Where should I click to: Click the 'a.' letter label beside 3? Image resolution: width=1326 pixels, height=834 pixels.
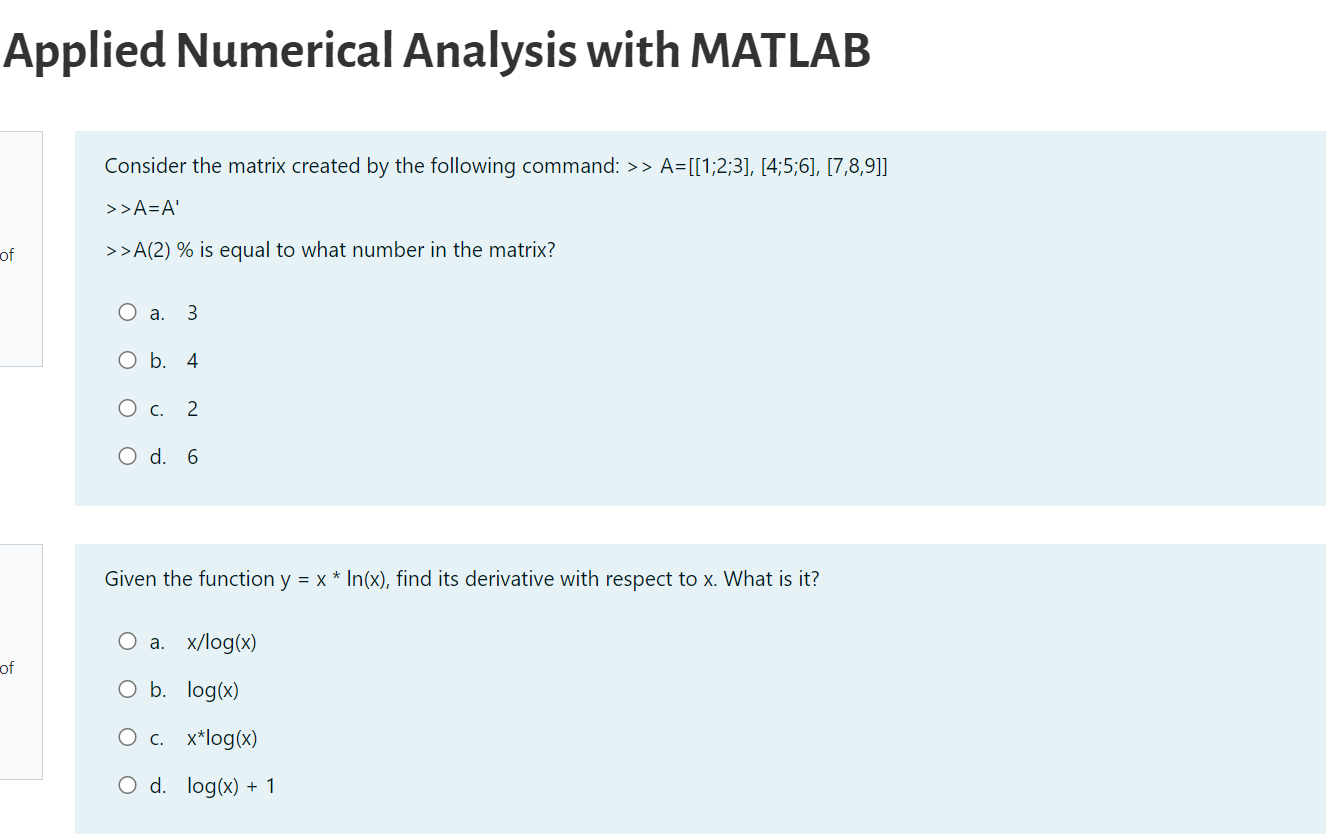[x=157, y=313]
